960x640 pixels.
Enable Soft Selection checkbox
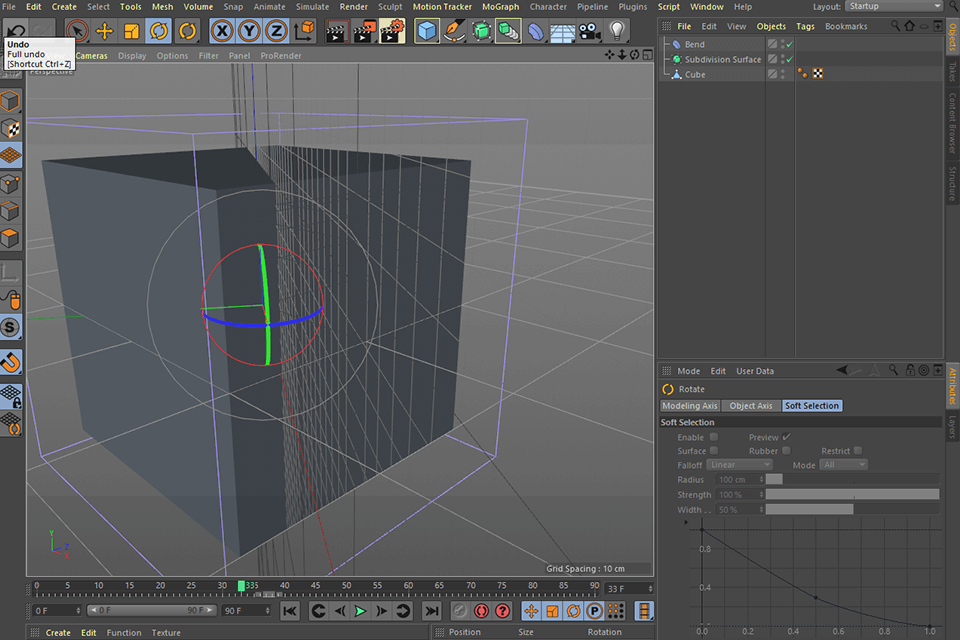(713, 437)
